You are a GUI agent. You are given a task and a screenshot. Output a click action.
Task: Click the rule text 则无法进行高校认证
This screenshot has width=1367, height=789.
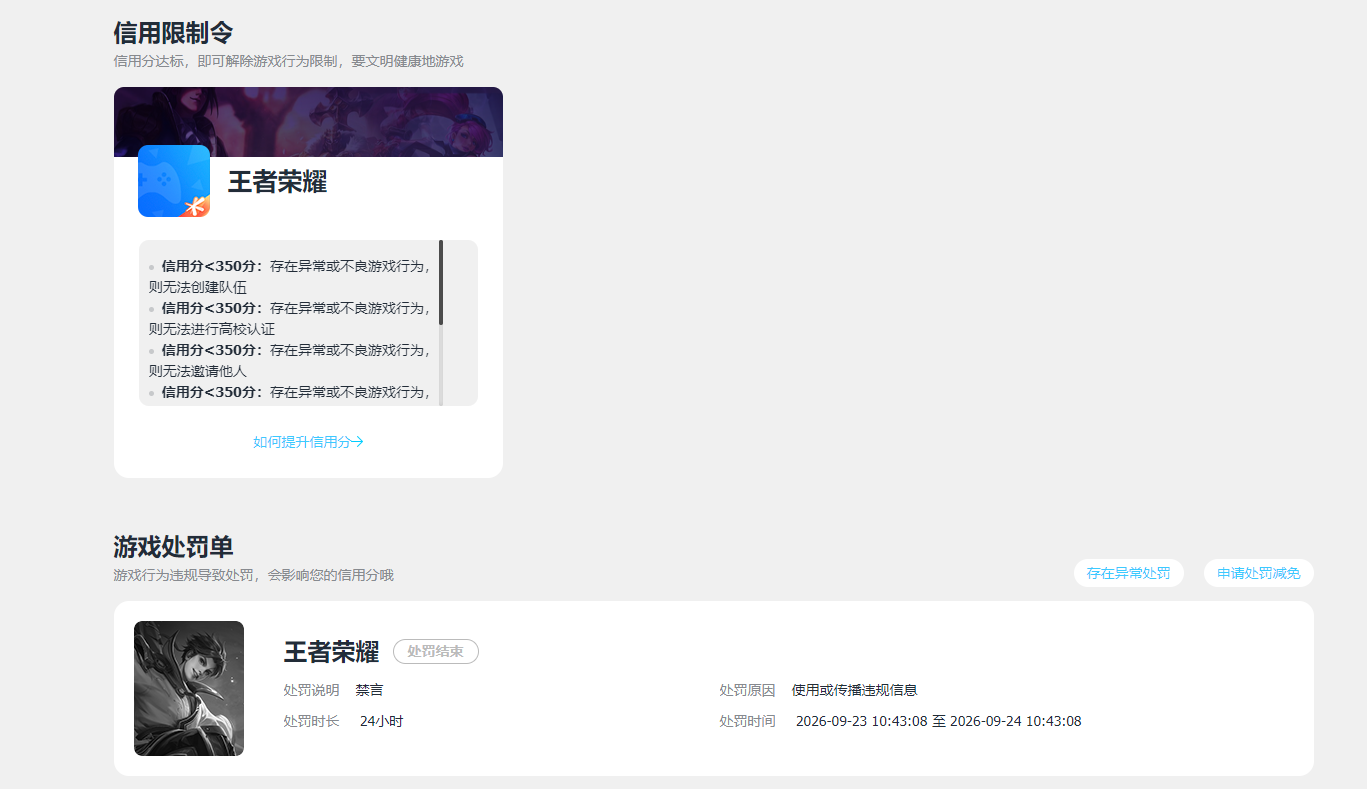pos(211,329)
